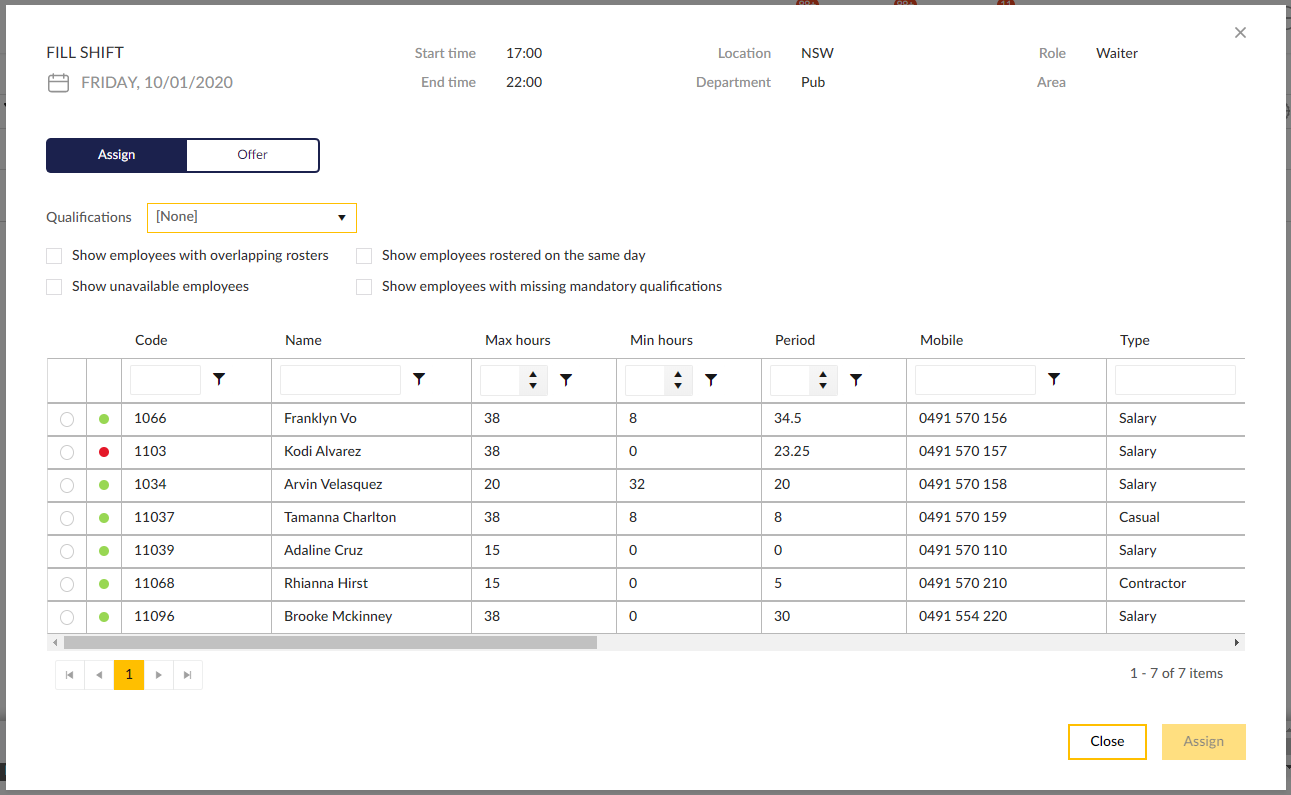Focus the Type filter input field
The width and height of the screenshot is (1291, 795).
[x=1175, y=380]
